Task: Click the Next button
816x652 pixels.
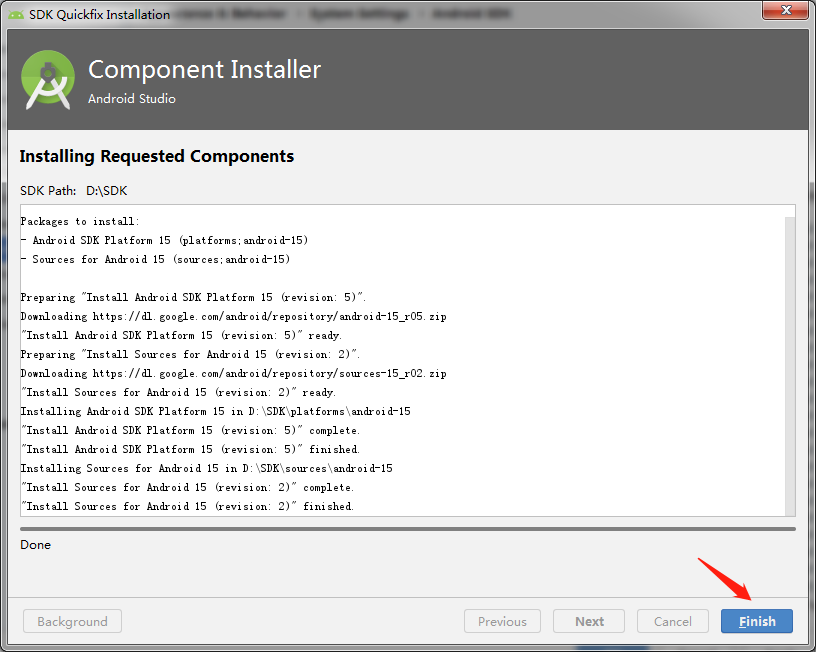Action: (x=589, y=621)
